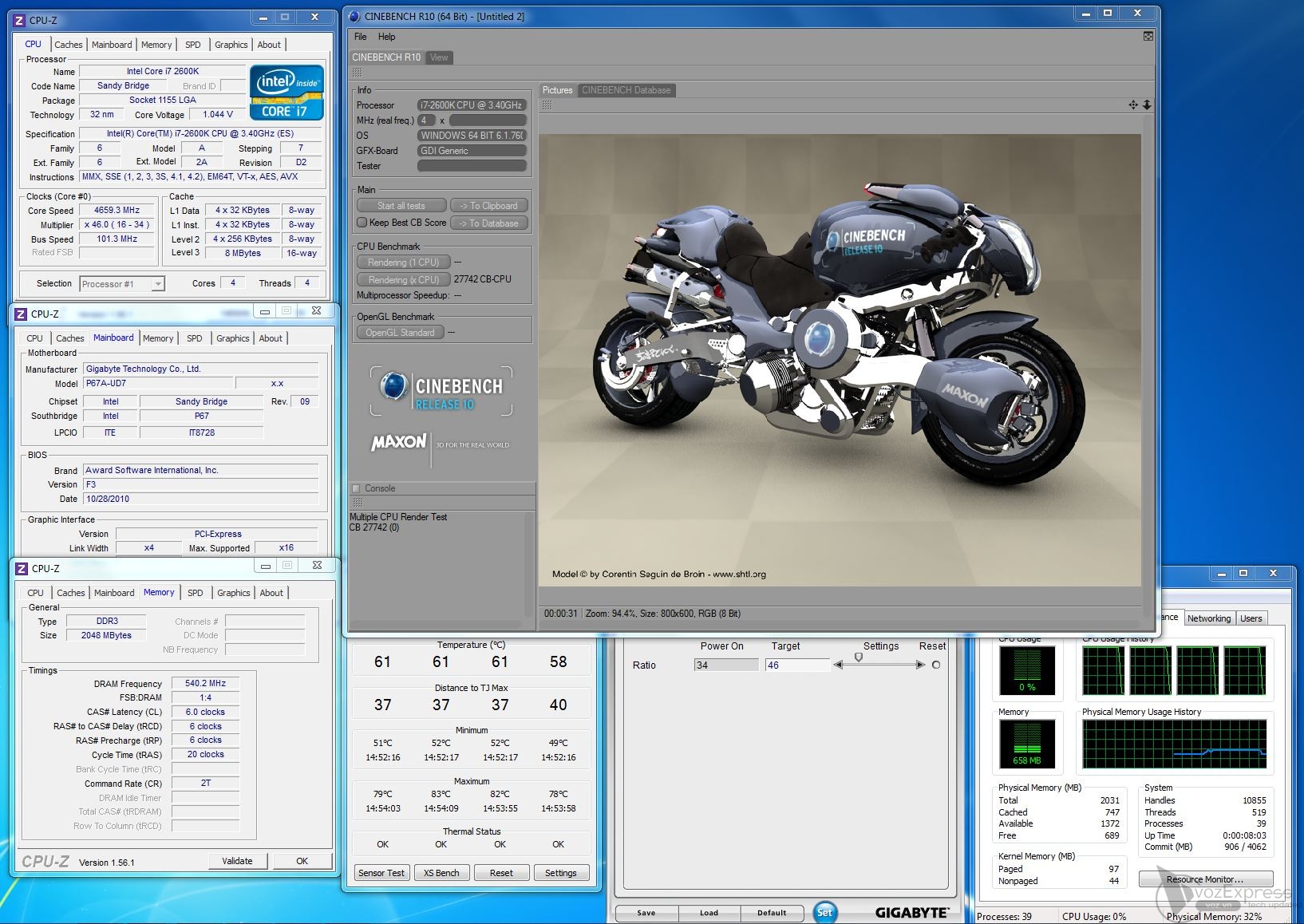
Task: Click Save in the Gigabyte utility
Action: [x=646, y=913]
